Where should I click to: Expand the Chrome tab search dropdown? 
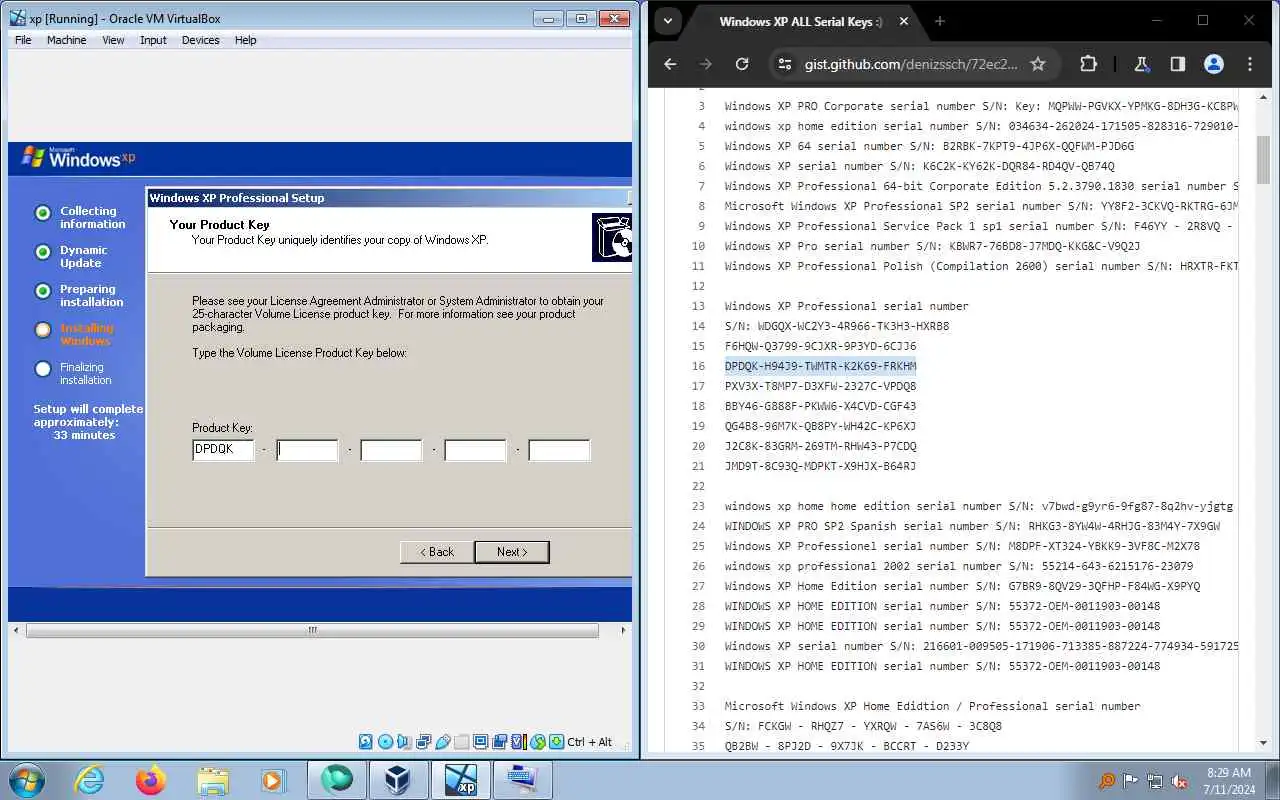(x=668, y=21)
